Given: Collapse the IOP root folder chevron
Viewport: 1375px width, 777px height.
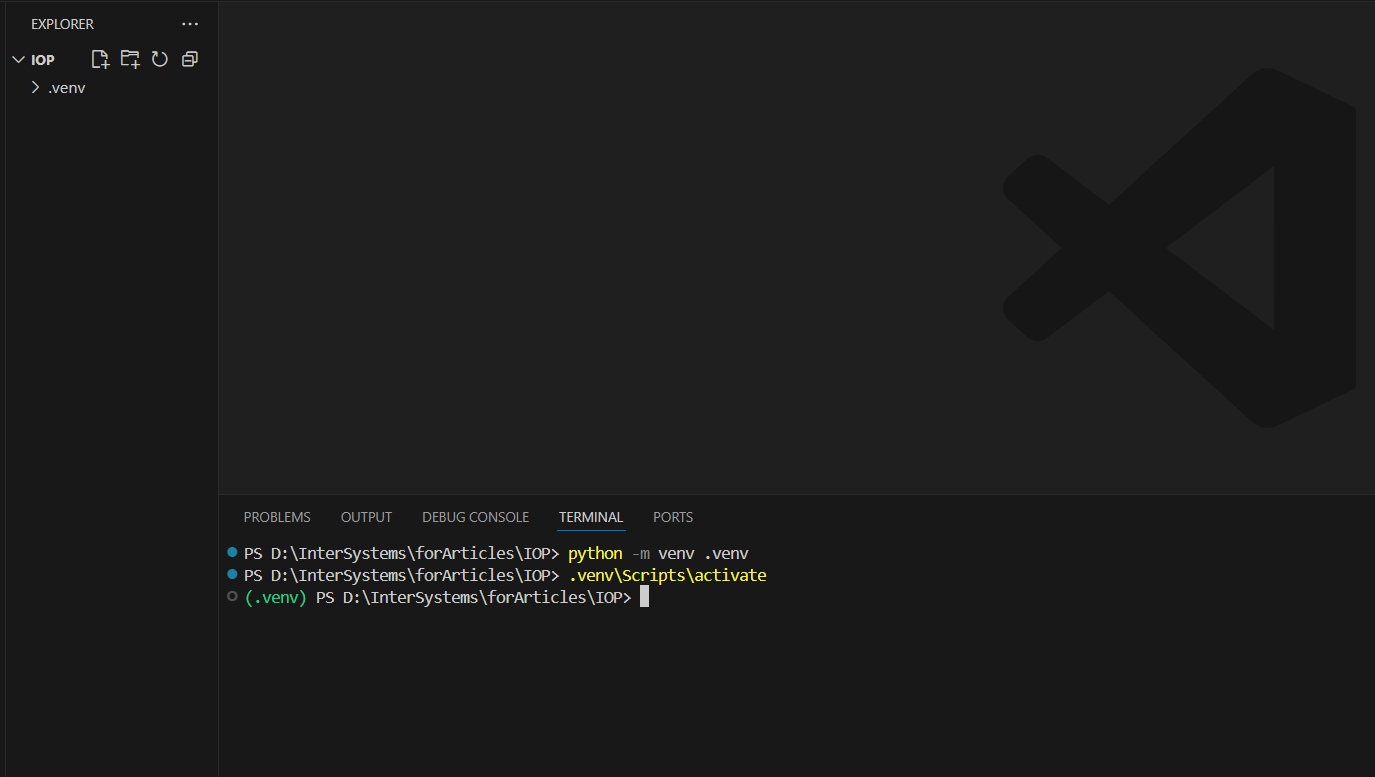Looking at the screenshot, I should (17, 60).
